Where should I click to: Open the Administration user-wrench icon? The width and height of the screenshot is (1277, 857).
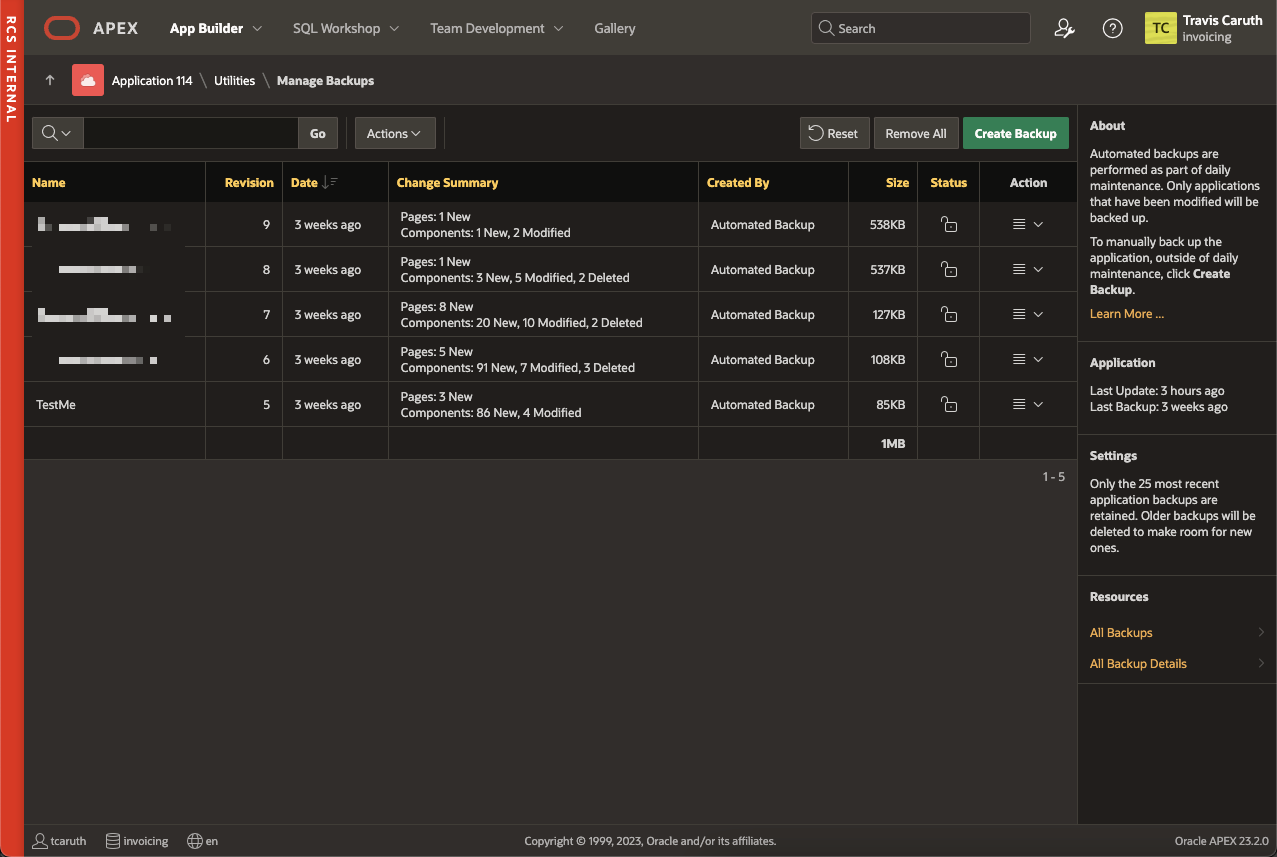pyautogui.click(x=1064, y=29)
